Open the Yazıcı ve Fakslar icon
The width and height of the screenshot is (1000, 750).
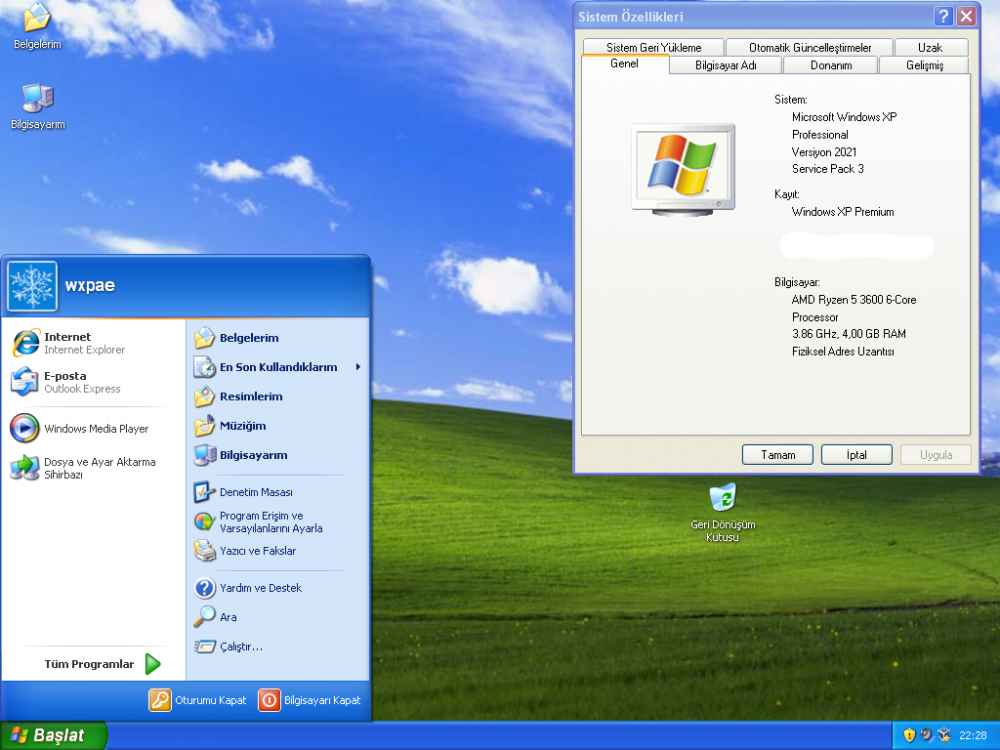[205, 551]
